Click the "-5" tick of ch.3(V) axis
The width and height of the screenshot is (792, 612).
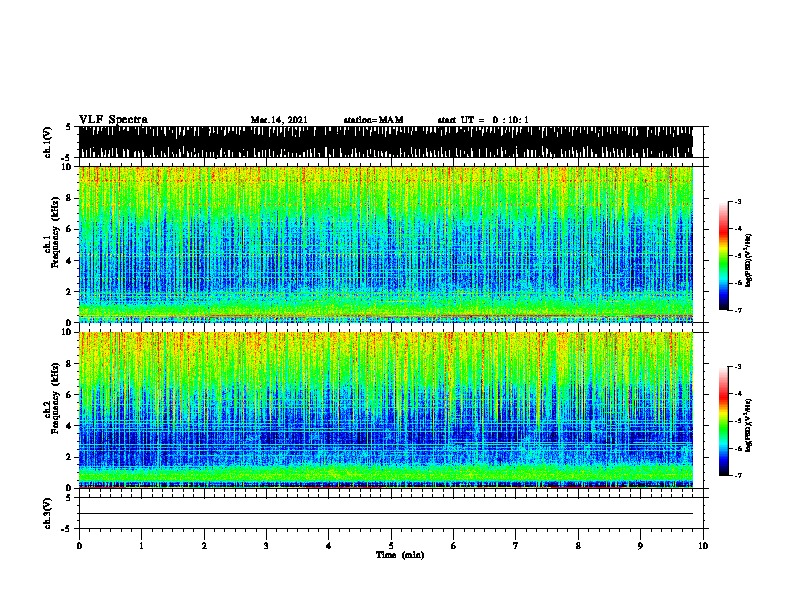click(67, 529)
